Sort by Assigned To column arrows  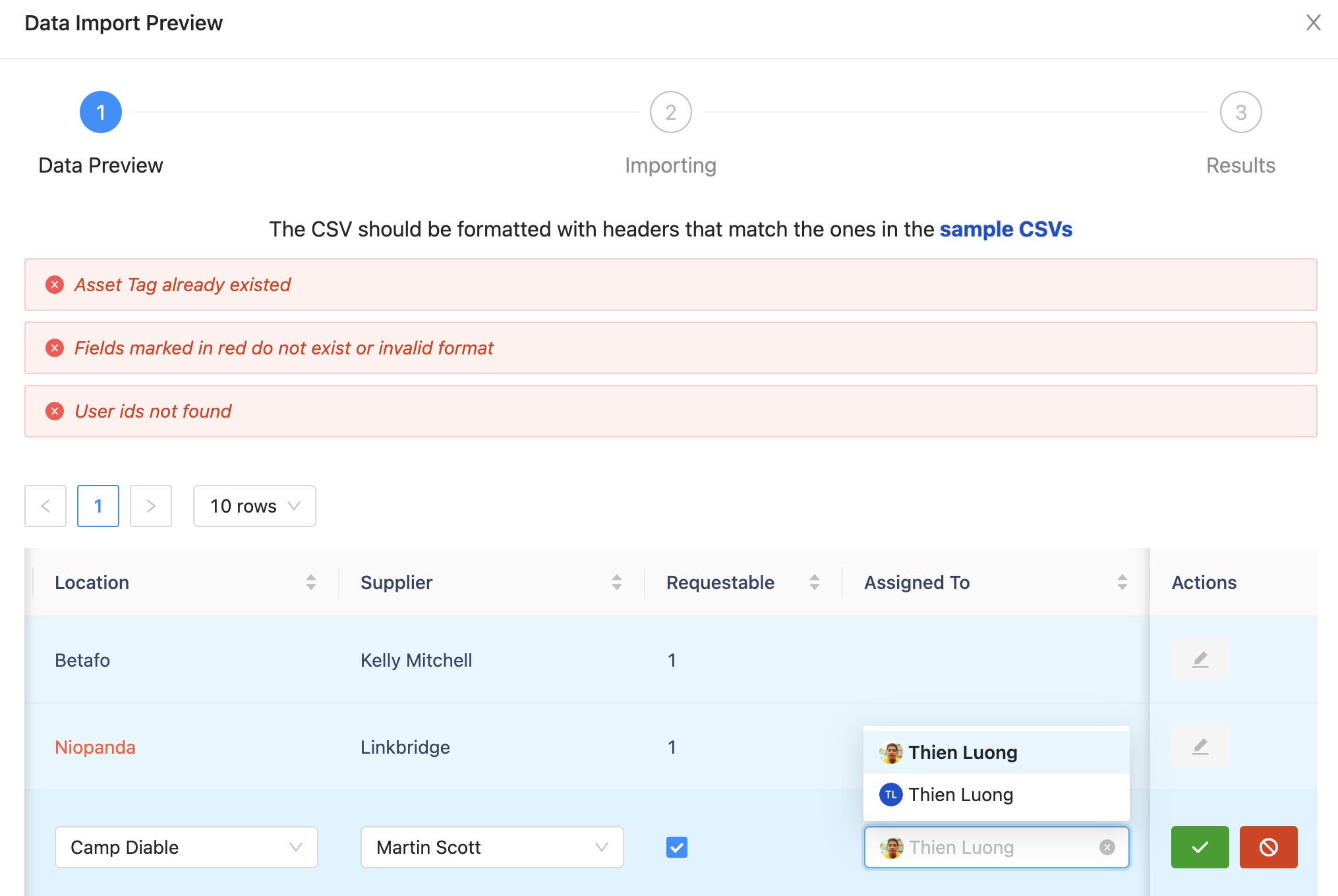pos(1122,582)
